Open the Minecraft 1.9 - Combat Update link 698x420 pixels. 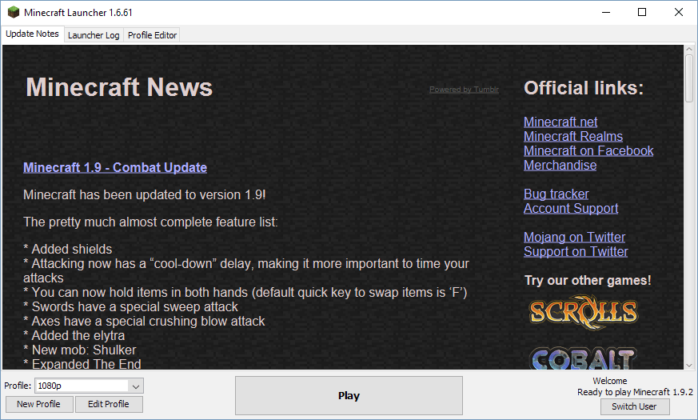(x=115, y=167)
